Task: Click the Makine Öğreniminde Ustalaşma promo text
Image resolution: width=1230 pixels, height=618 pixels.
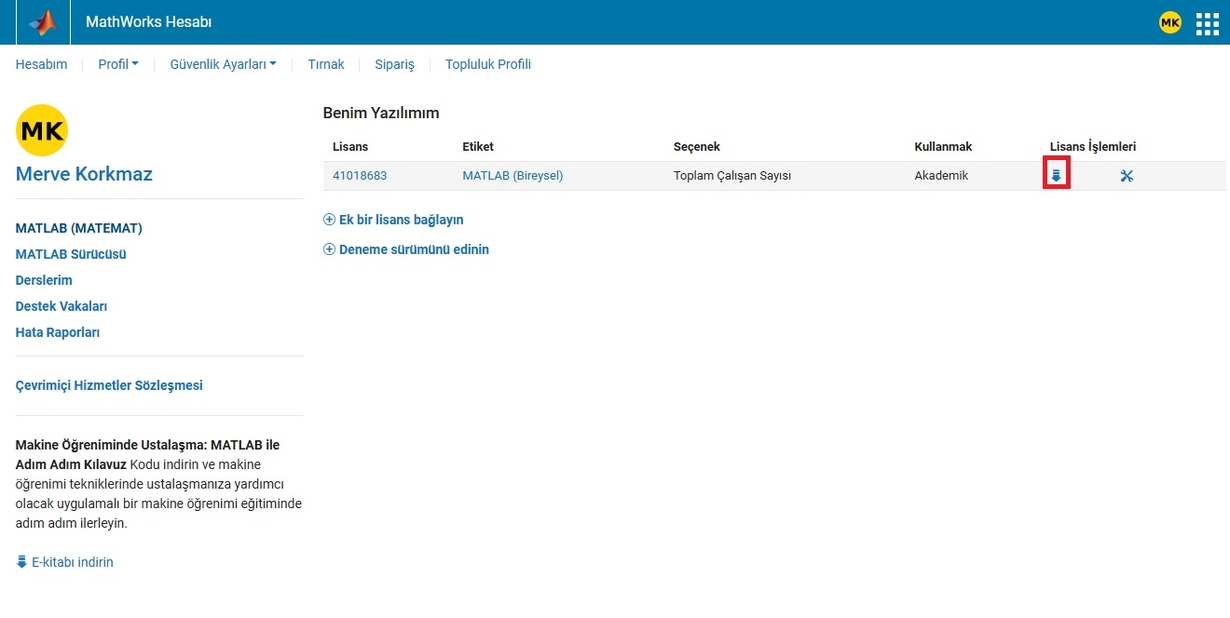Action: (x=159, y=484)
